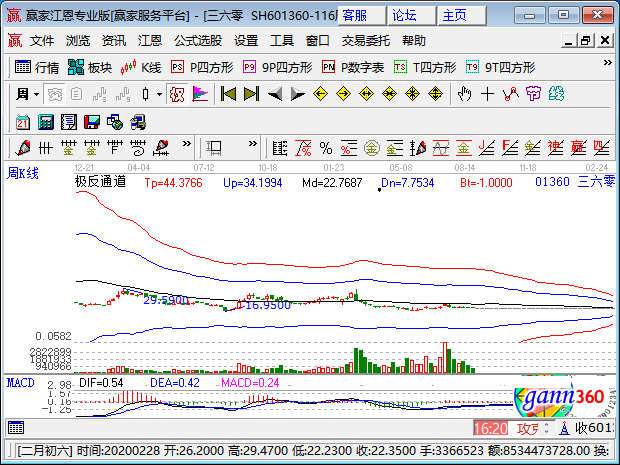
Task: Click the MACD indicator label
Action: pos(21,383)
